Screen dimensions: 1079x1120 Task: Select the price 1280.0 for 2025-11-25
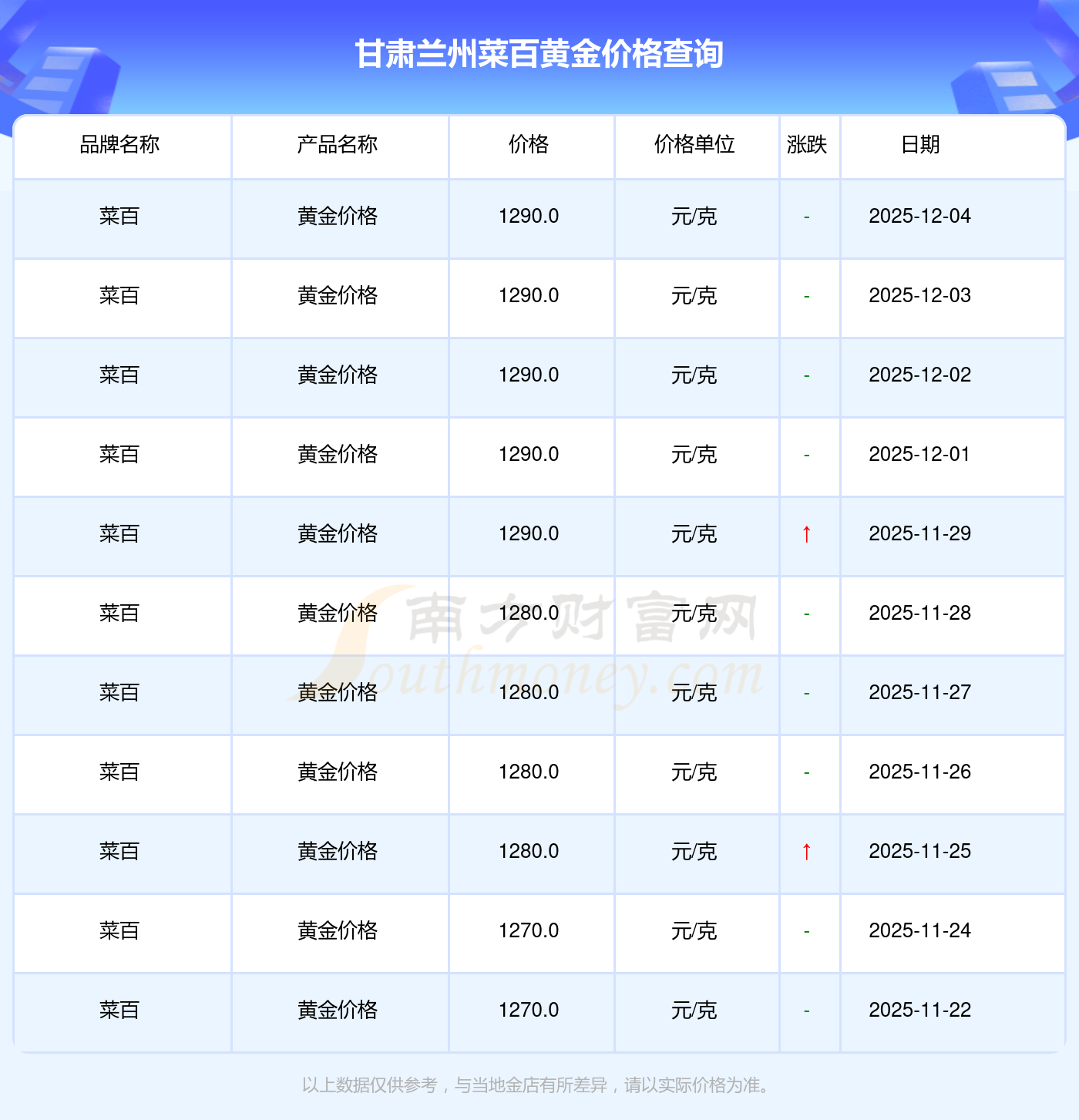[529, 852]
